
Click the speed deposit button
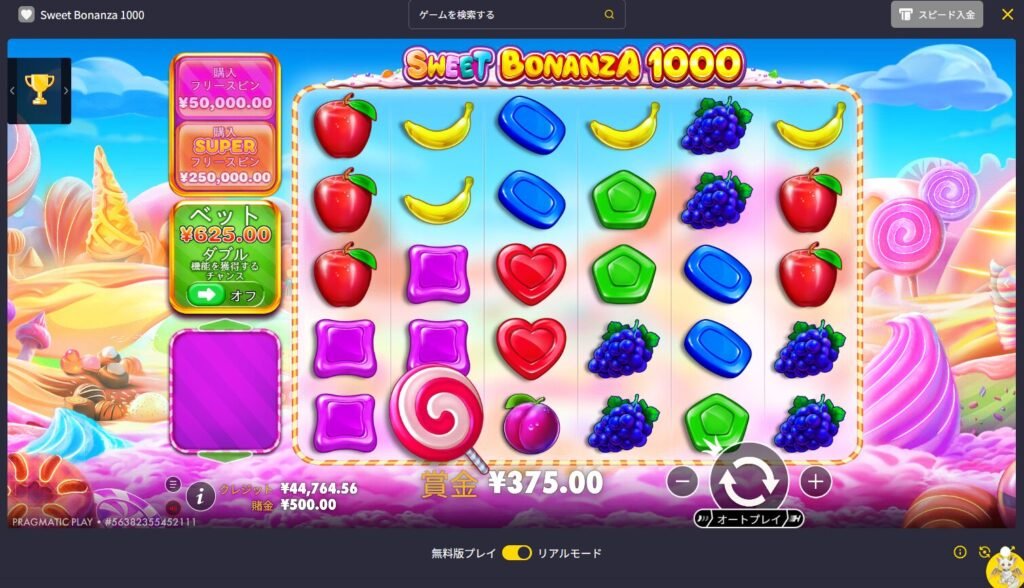coord(936,14)
